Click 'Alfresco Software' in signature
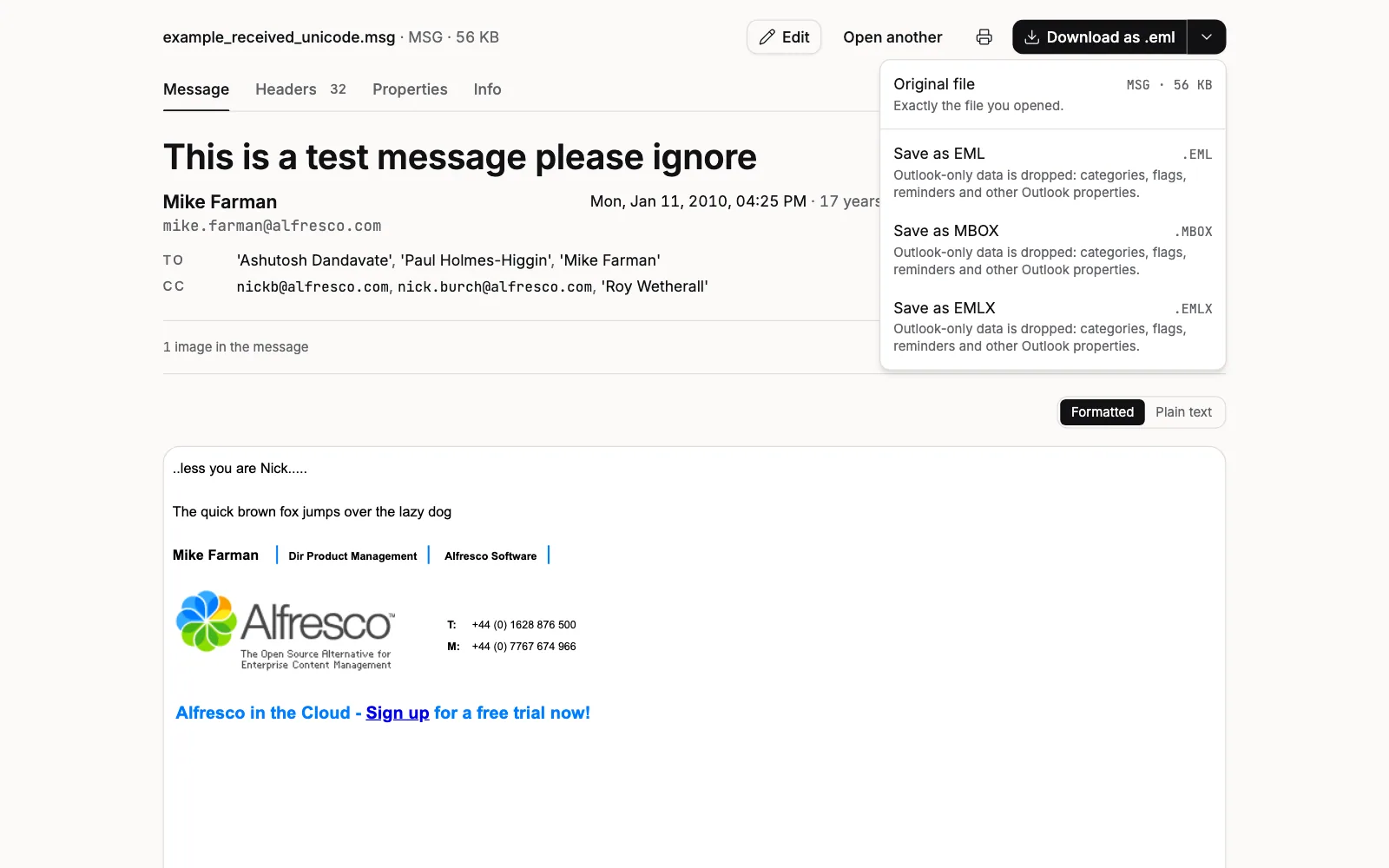The height and width of the screenshot is (868, 1389). [x=490, y=556]
